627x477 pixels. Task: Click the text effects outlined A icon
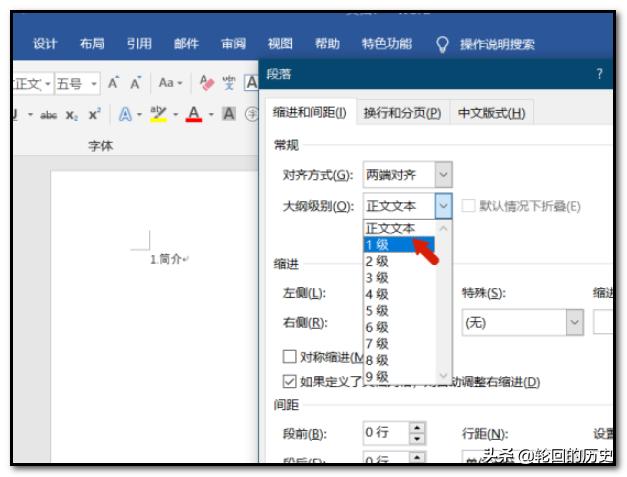[x=126, y=114]
